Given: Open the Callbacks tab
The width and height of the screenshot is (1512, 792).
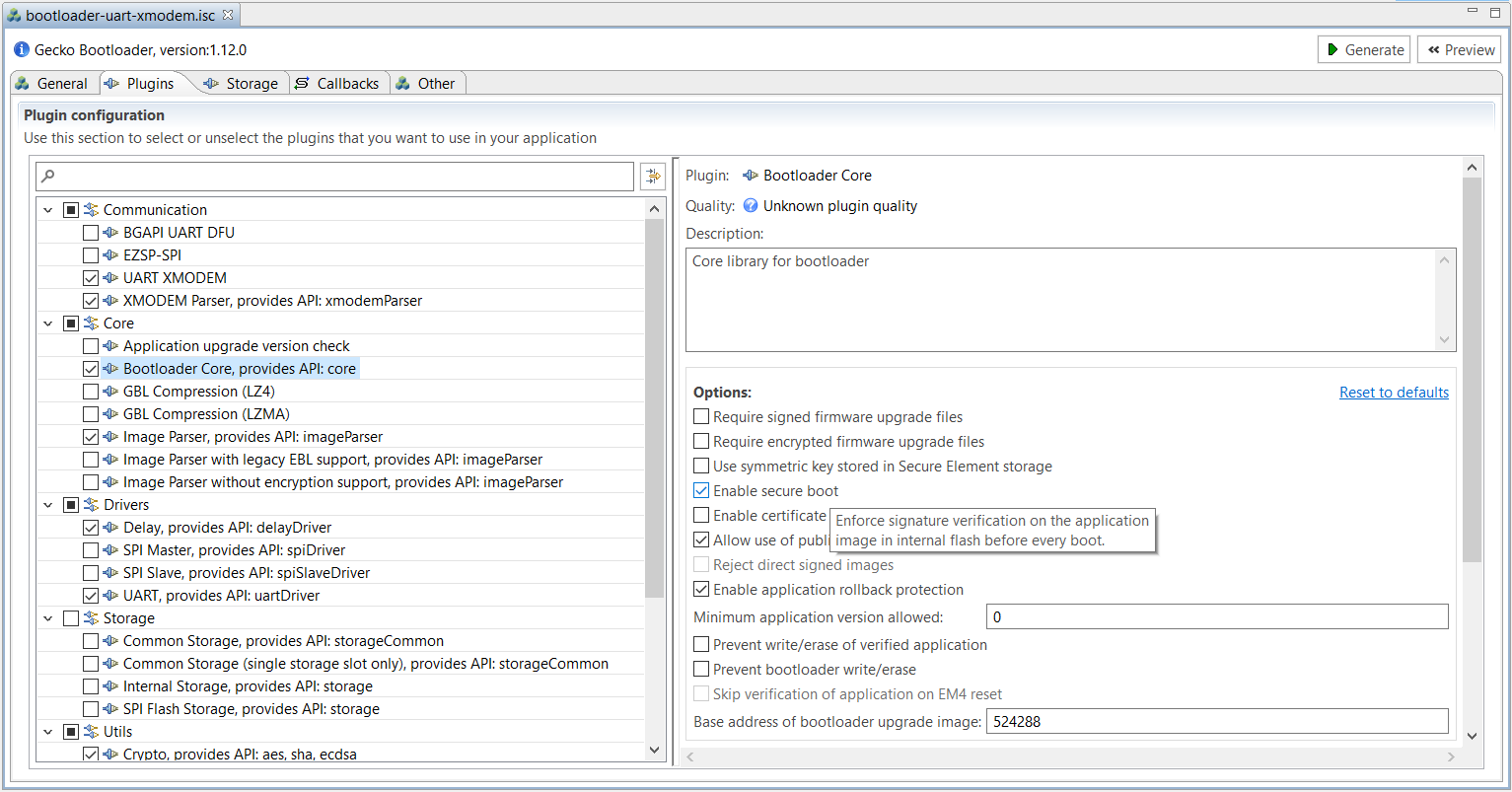Looking at the screenshot, I should [337, 84].
